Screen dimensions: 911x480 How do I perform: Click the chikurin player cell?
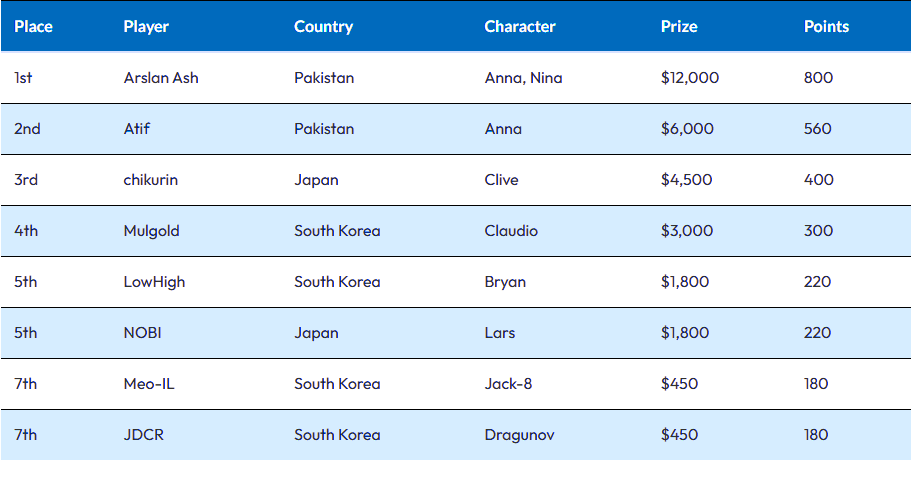pyautogui.click(x=150, y=180)
